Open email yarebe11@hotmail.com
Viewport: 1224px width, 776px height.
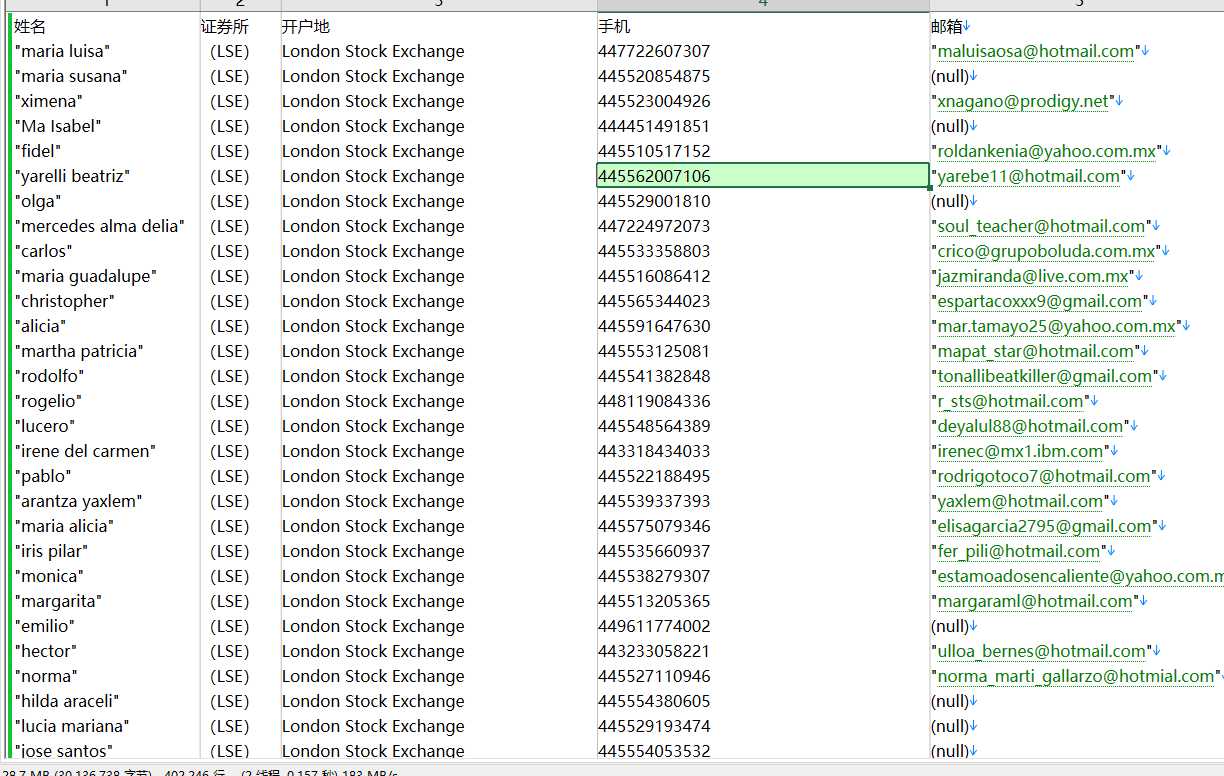tap(1028, 176)
